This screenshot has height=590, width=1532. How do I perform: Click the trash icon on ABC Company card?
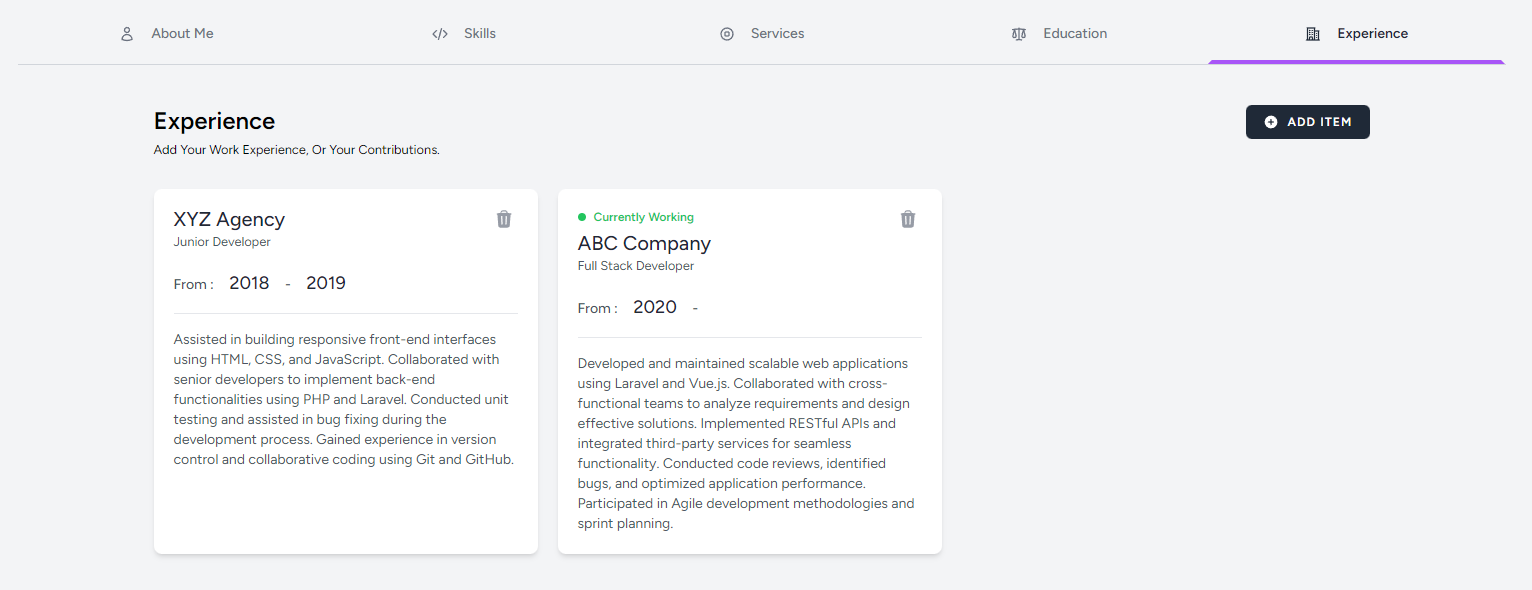908,219
